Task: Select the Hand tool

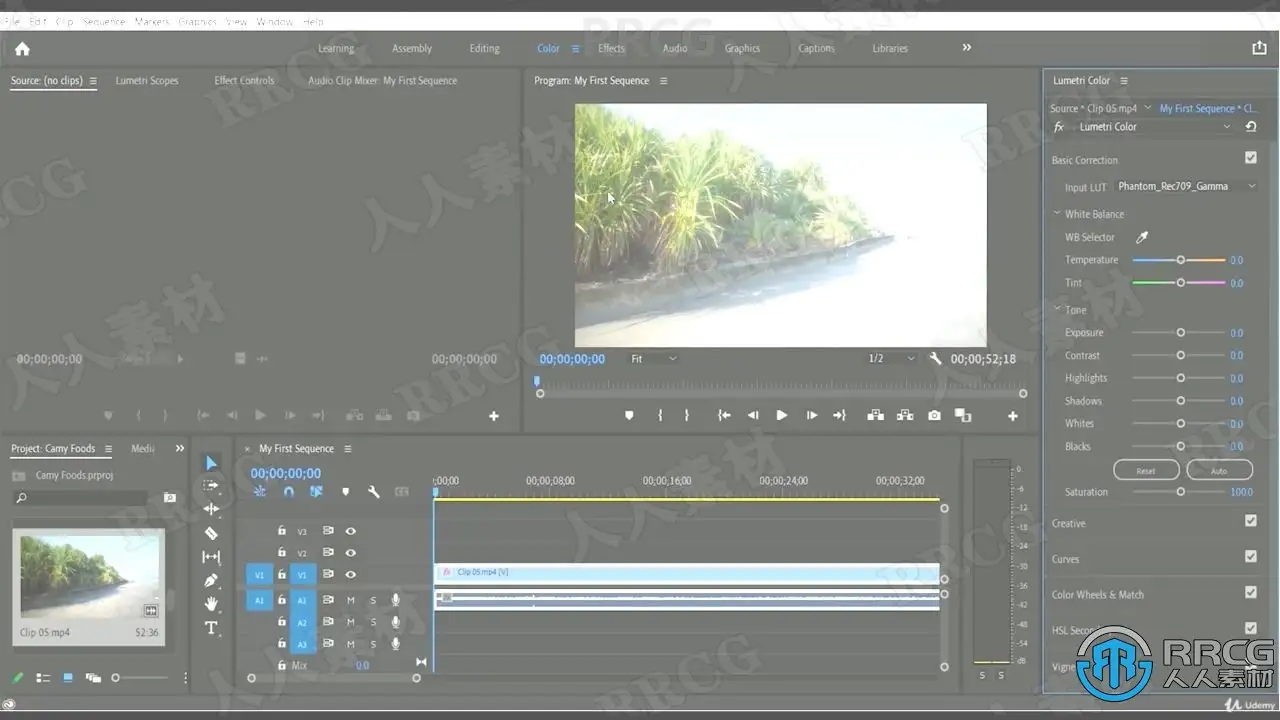Action: click(x=211, y=604)
